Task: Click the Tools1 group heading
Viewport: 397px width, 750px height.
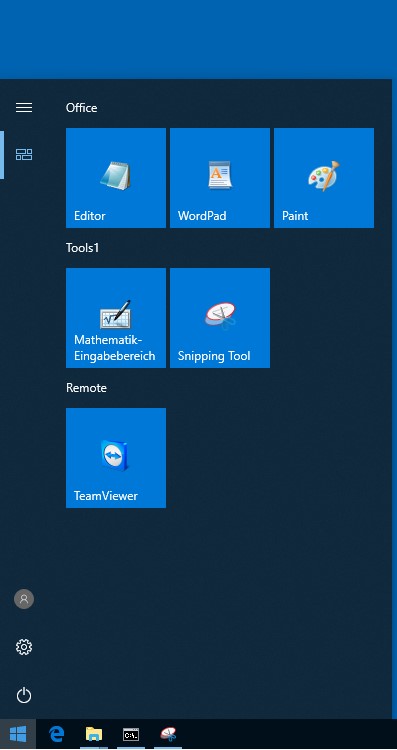Action: click(x=82, y=248)
